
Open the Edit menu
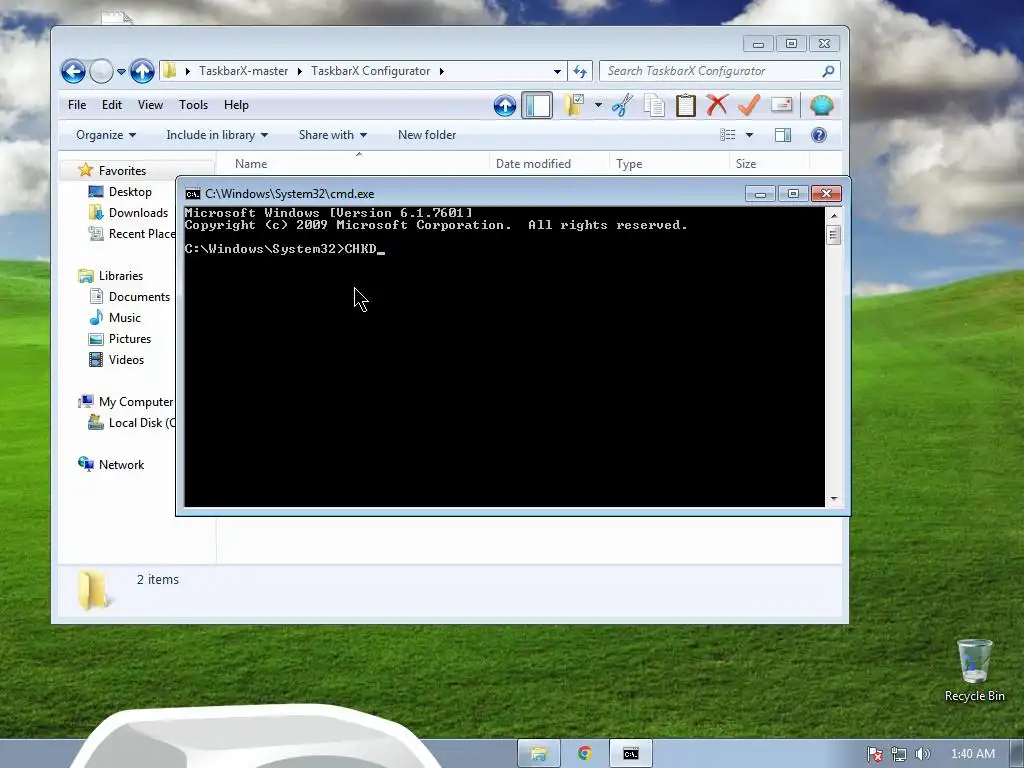point(112,105)
